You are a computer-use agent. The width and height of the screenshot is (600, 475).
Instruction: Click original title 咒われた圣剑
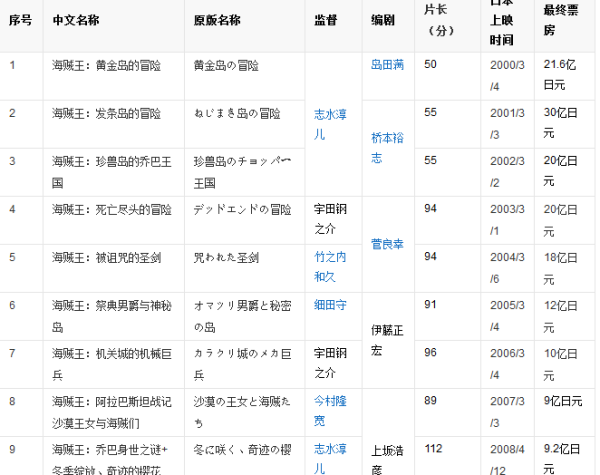coord(226,258)
